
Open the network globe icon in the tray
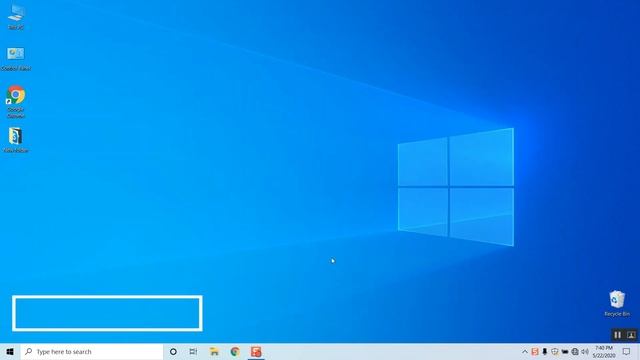coord(575,351)
